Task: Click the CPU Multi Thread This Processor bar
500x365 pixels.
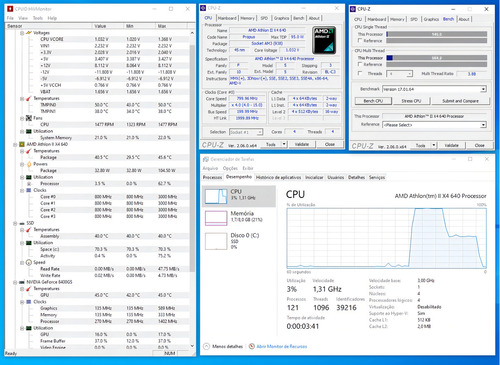Action: [436, 58]
